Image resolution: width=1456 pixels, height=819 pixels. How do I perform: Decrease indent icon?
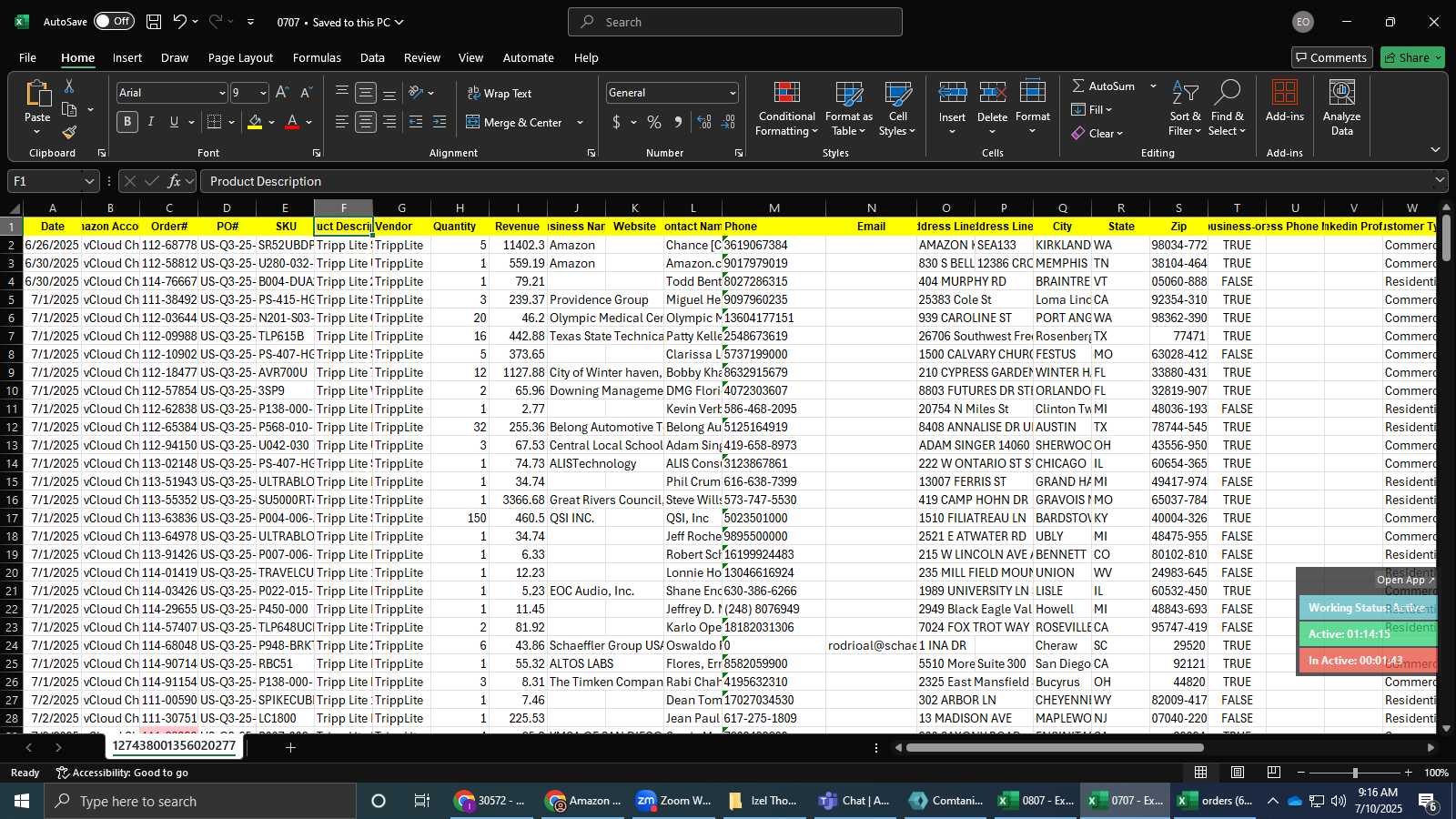tap(416, 122)
